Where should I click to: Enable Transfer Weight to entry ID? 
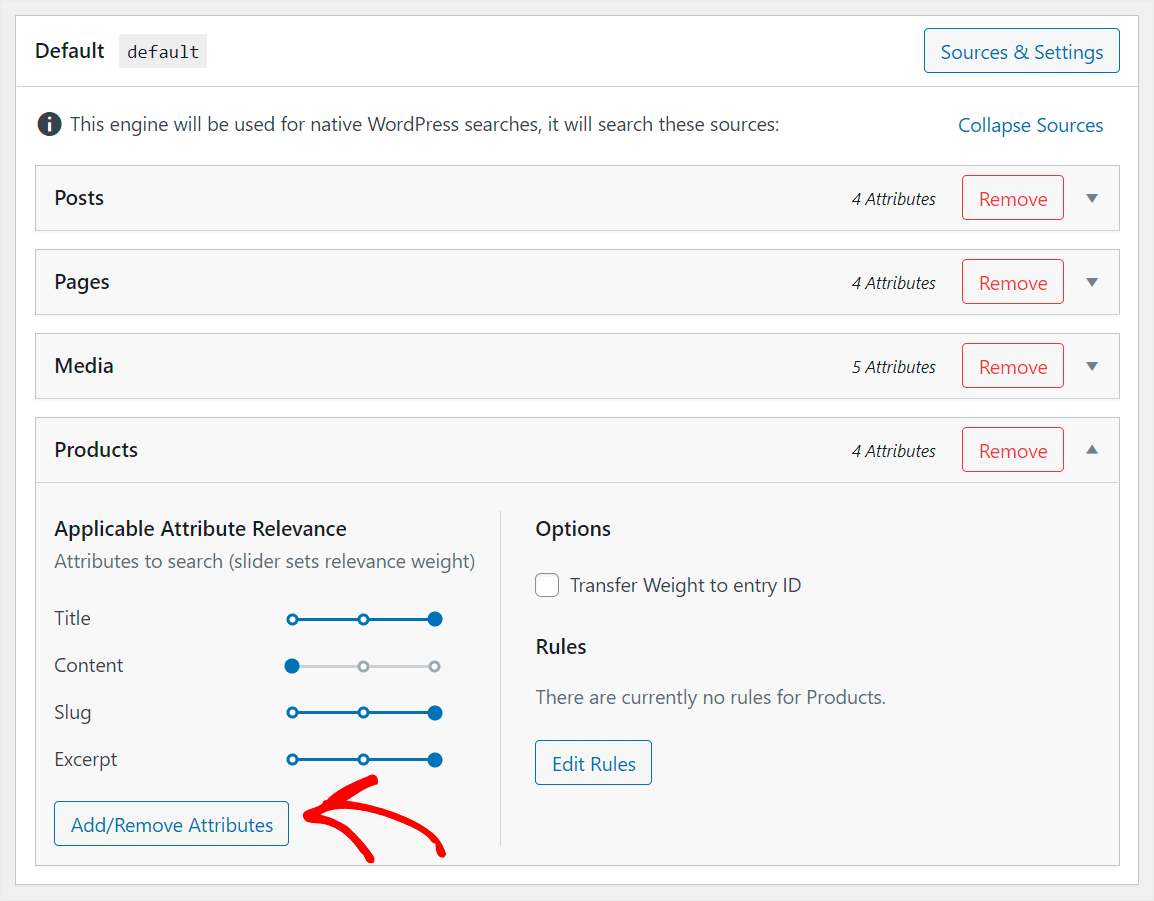[547, 585]
